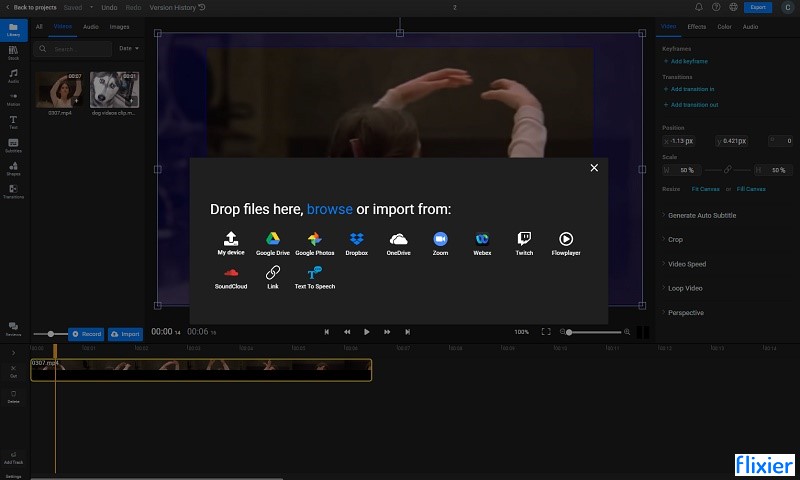Switch to the Effects tab
This screenshot has width=800, height=480.
(696, 27)
